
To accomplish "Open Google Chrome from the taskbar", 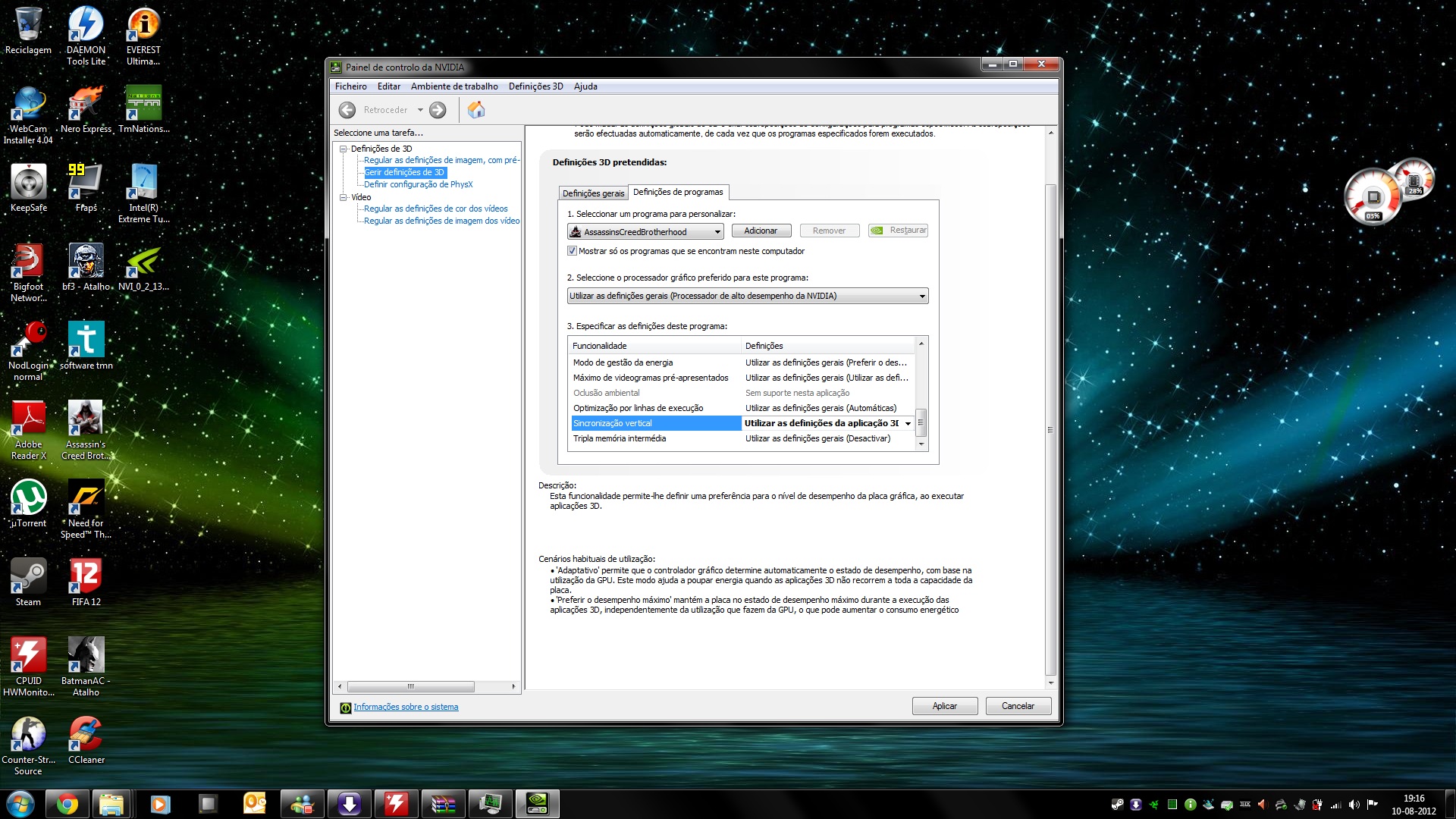I will pyautogui.click(x=67, y=804).
